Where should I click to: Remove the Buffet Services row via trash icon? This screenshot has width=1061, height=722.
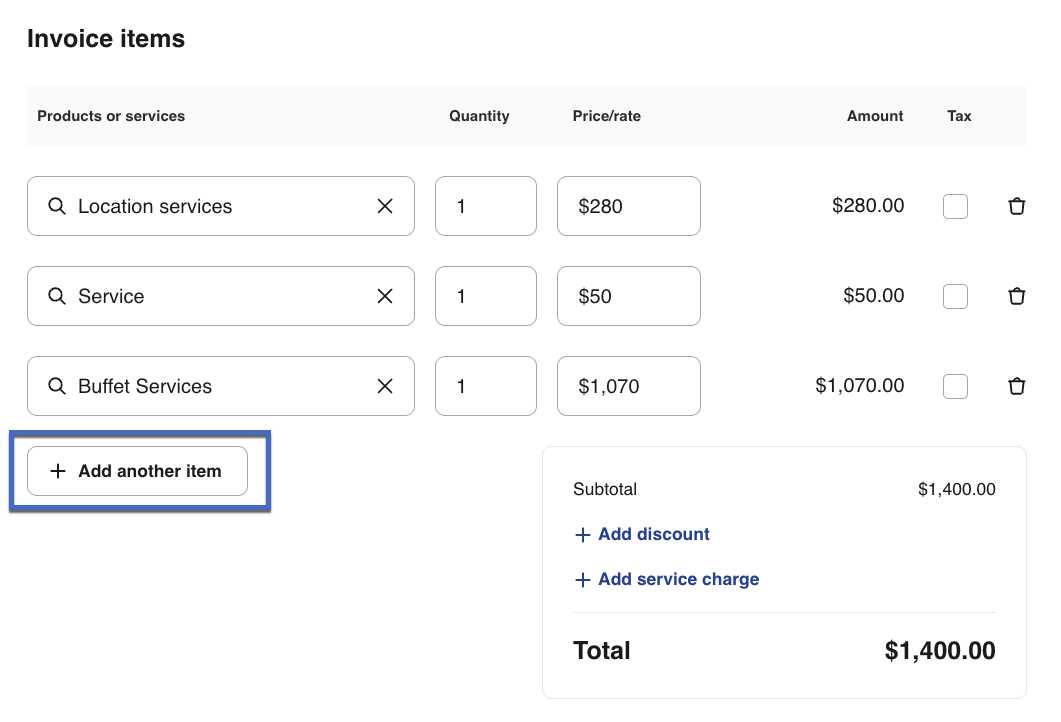(1016, 387)
